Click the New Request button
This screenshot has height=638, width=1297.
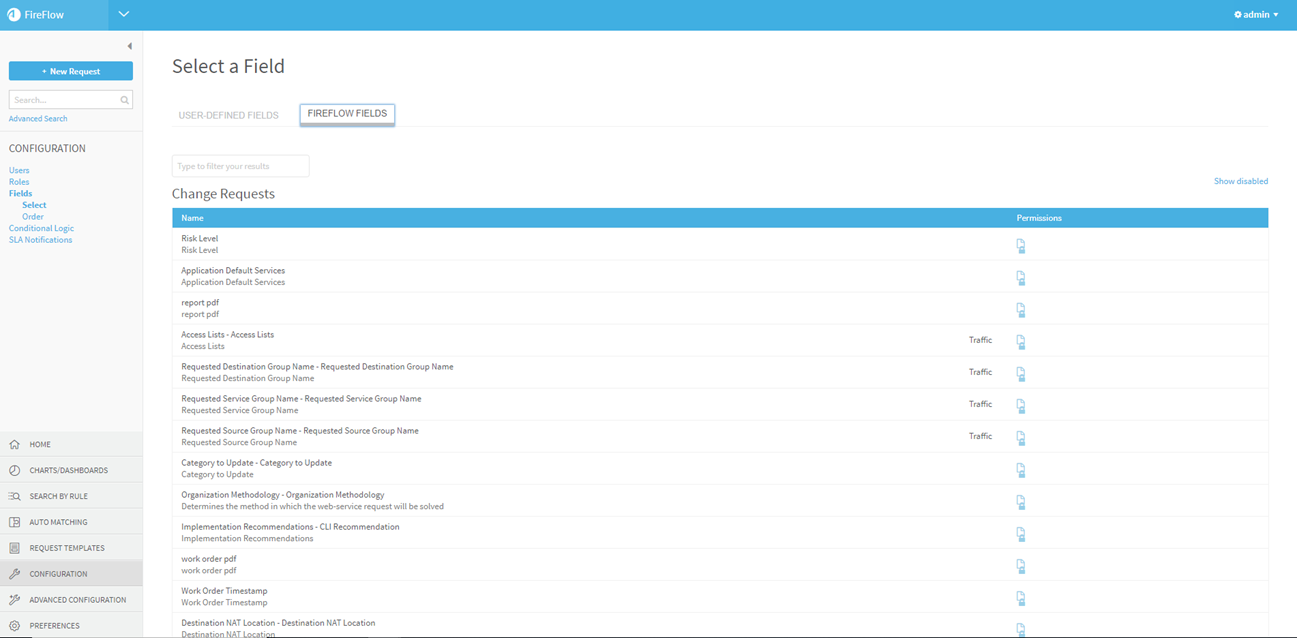(x=71, y=71)
